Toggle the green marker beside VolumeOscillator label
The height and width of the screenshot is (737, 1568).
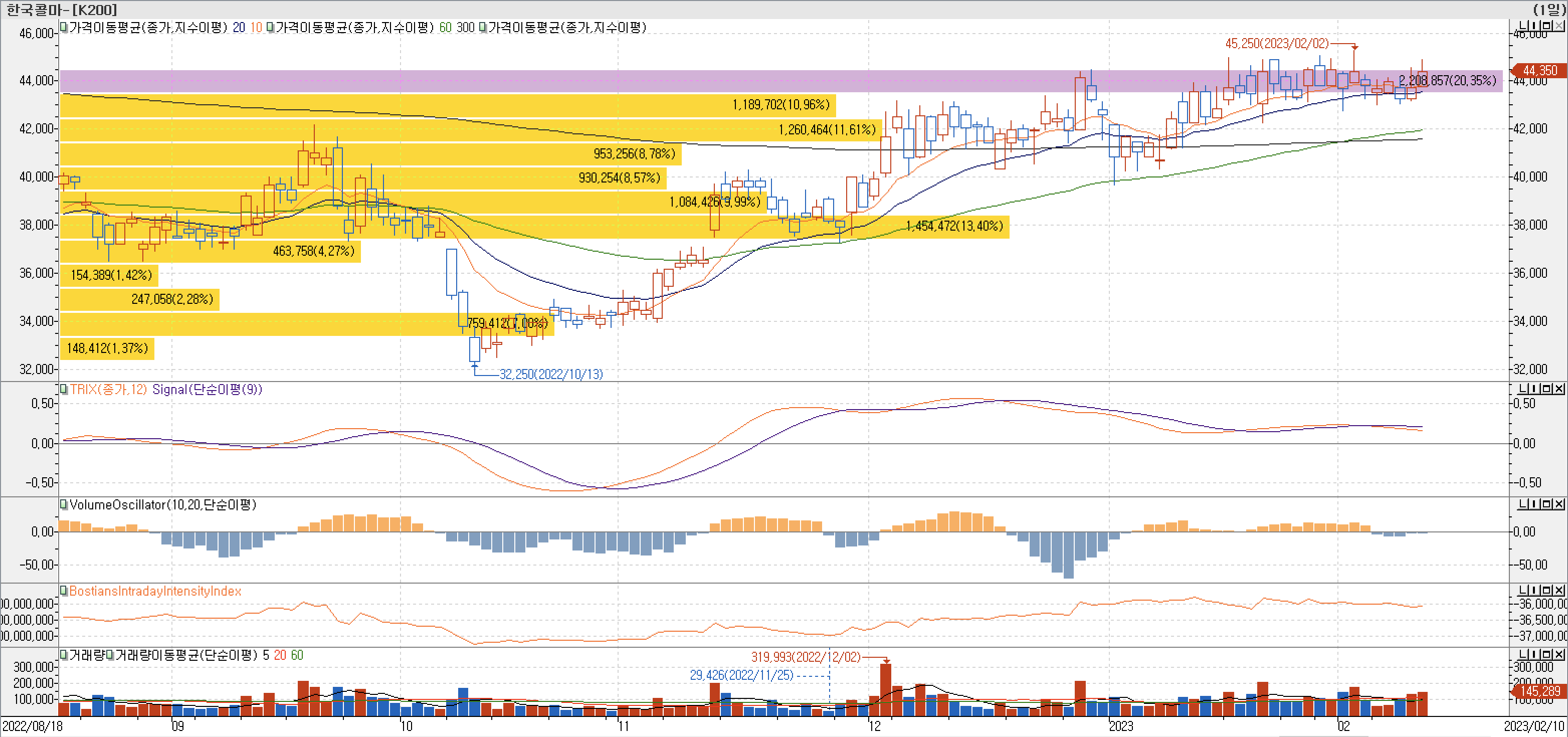click(64, 504)
